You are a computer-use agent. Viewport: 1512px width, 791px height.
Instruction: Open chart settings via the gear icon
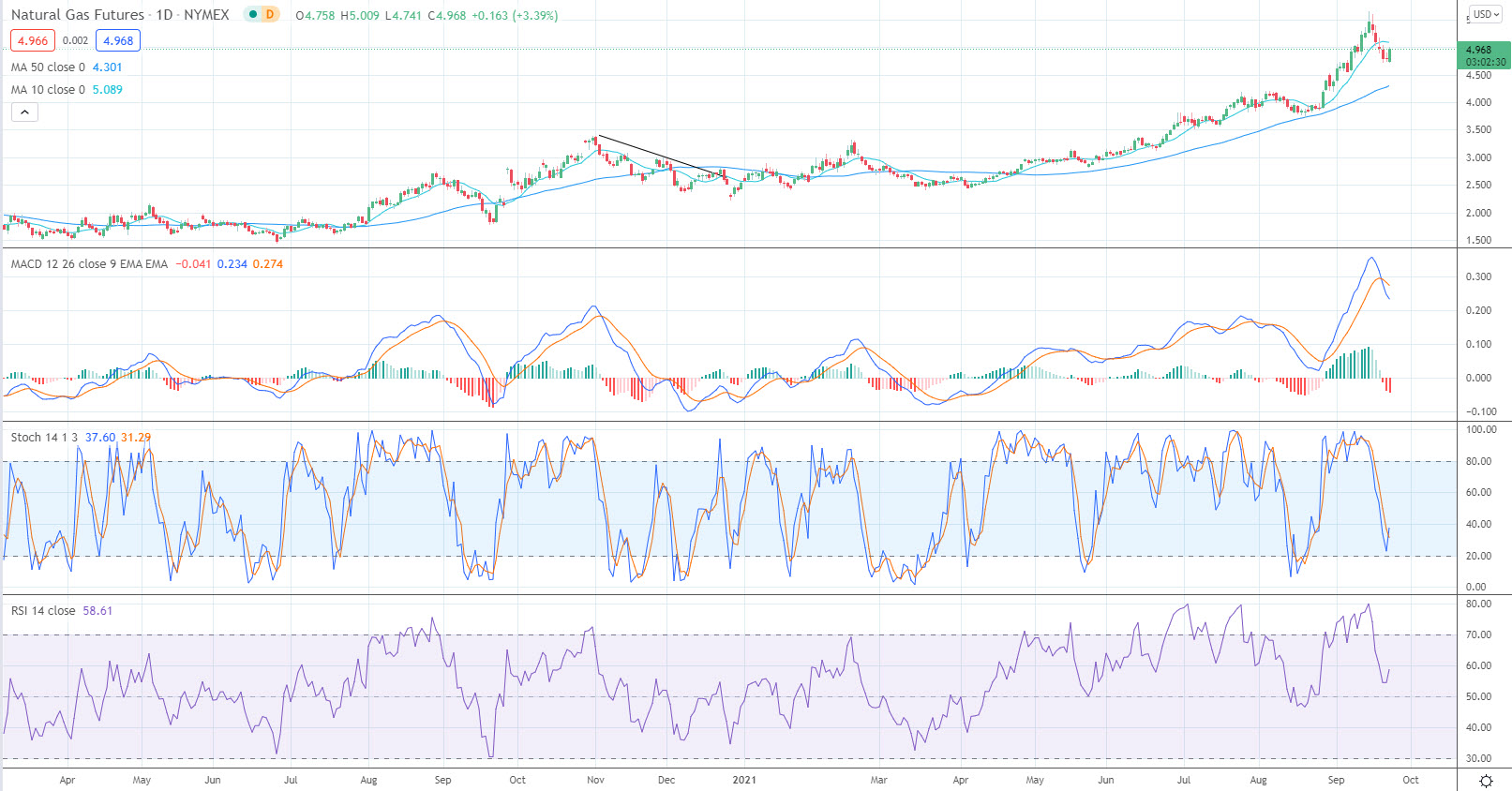click(1486, 781)
